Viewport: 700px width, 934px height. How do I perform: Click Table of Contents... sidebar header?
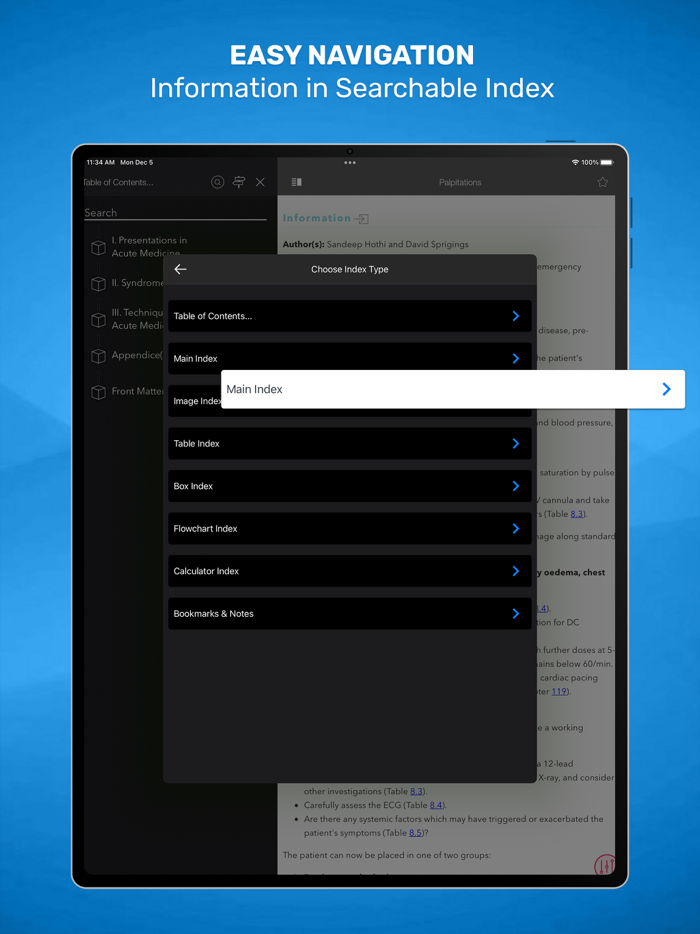[x=119, y=182]
